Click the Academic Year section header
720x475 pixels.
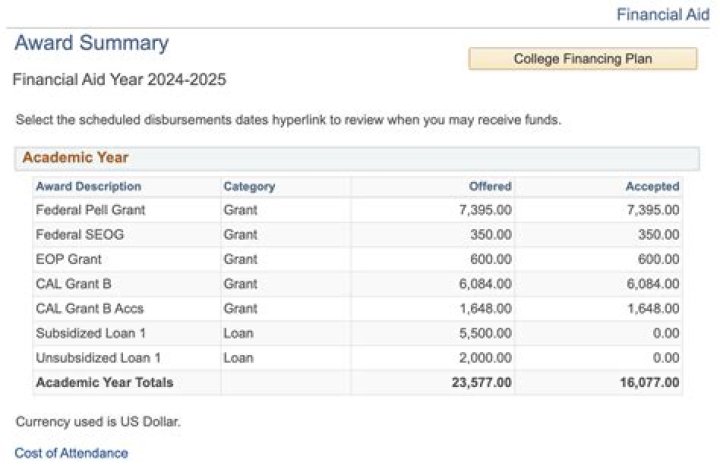357,158
